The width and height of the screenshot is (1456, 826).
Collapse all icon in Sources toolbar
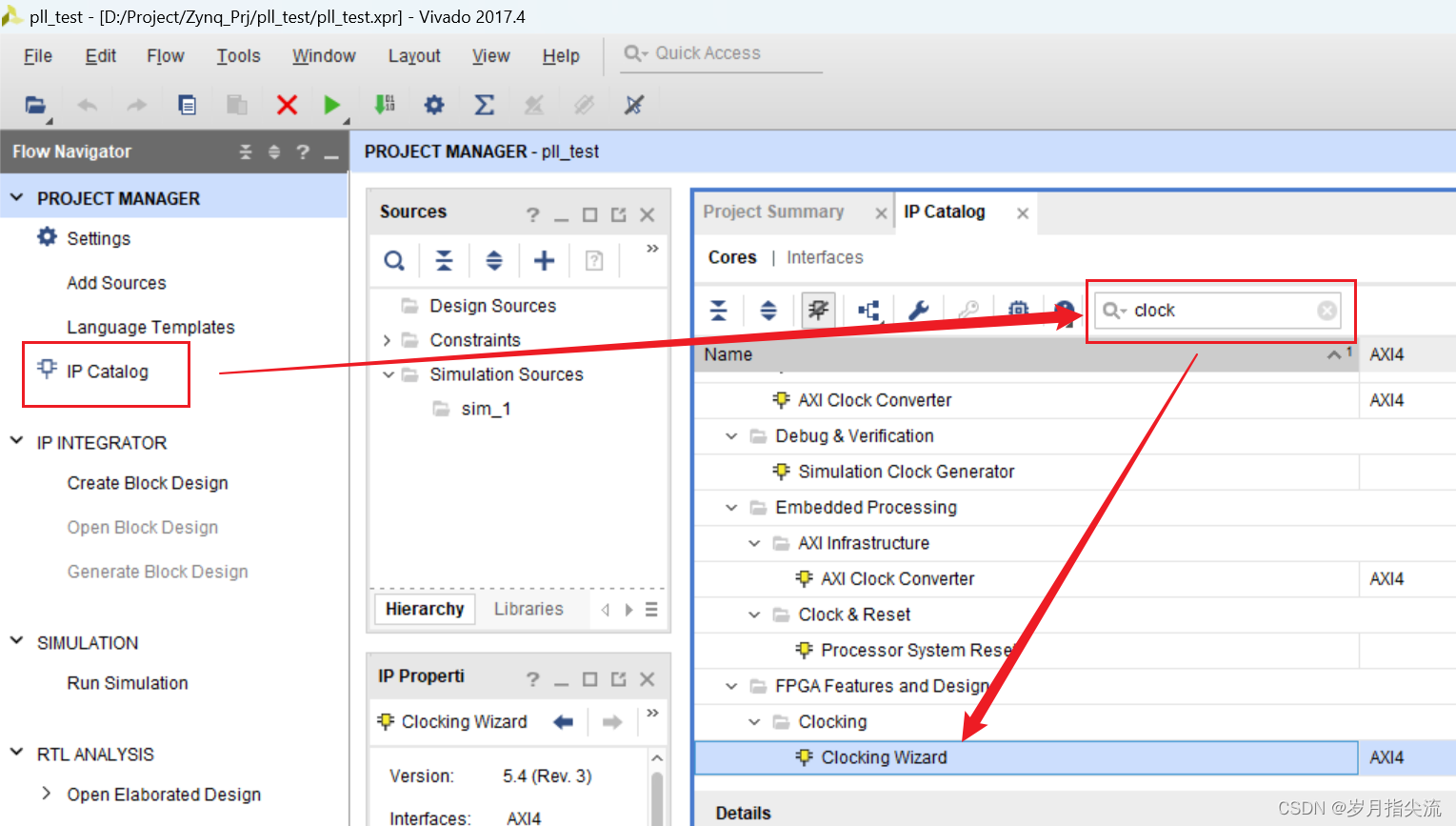(x=445, y=260)
